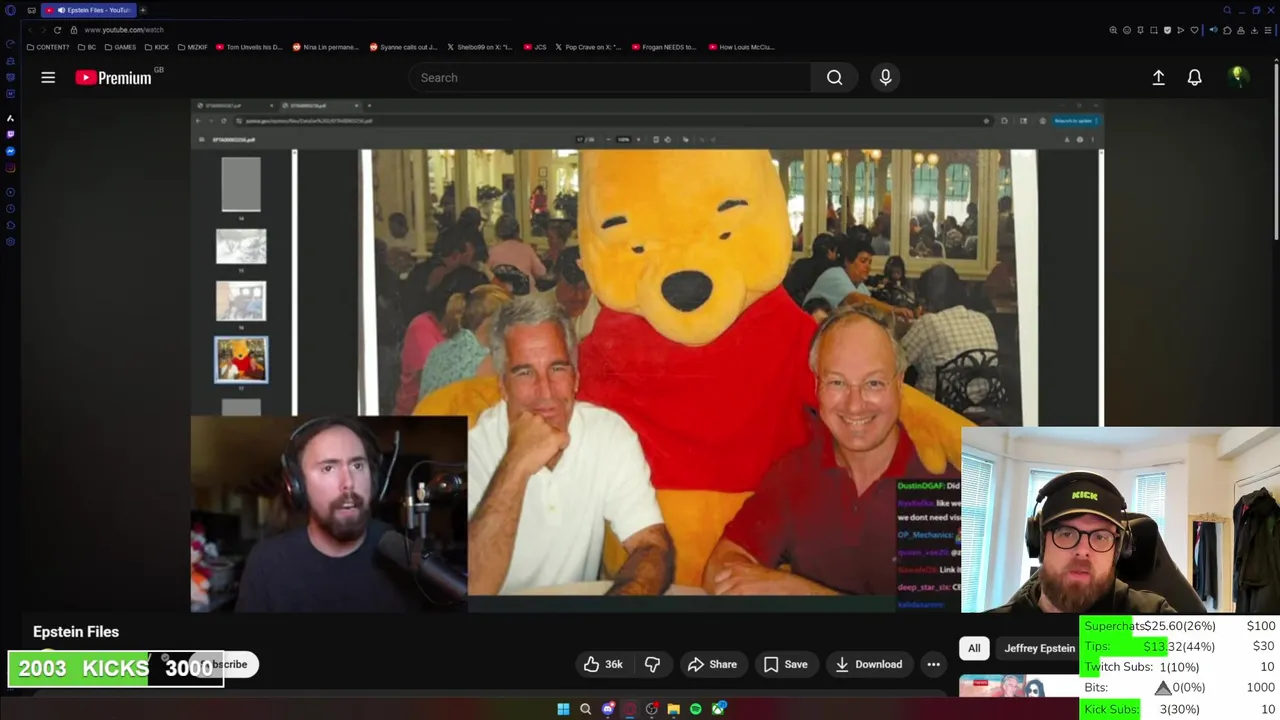Open a new browser tab

point(143,10)
